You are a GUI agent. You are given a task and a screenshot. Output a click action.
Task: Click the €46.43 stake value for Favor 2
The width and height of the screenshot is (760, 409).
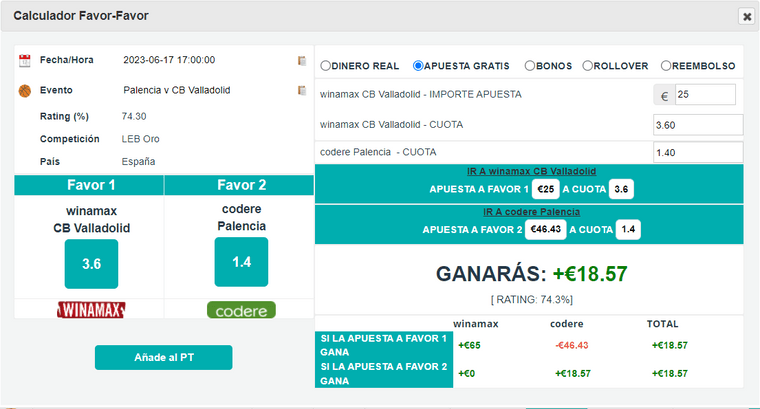click(x=545, y=230)
